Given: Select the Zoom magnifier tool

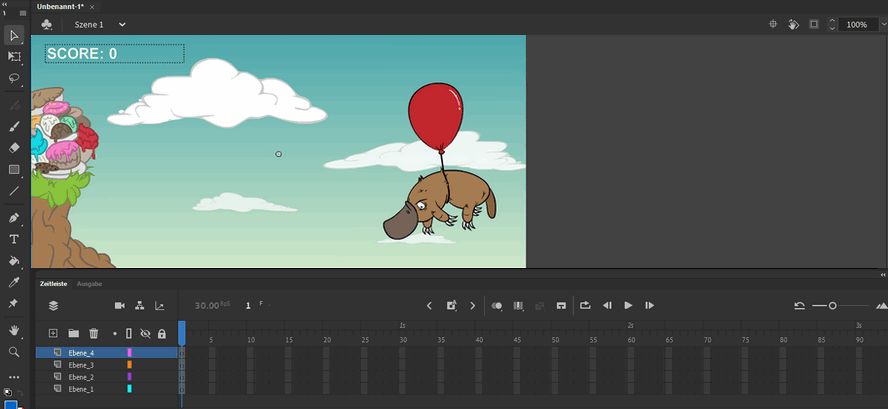Looking at the screenshot, I should (x=14, y=352).
